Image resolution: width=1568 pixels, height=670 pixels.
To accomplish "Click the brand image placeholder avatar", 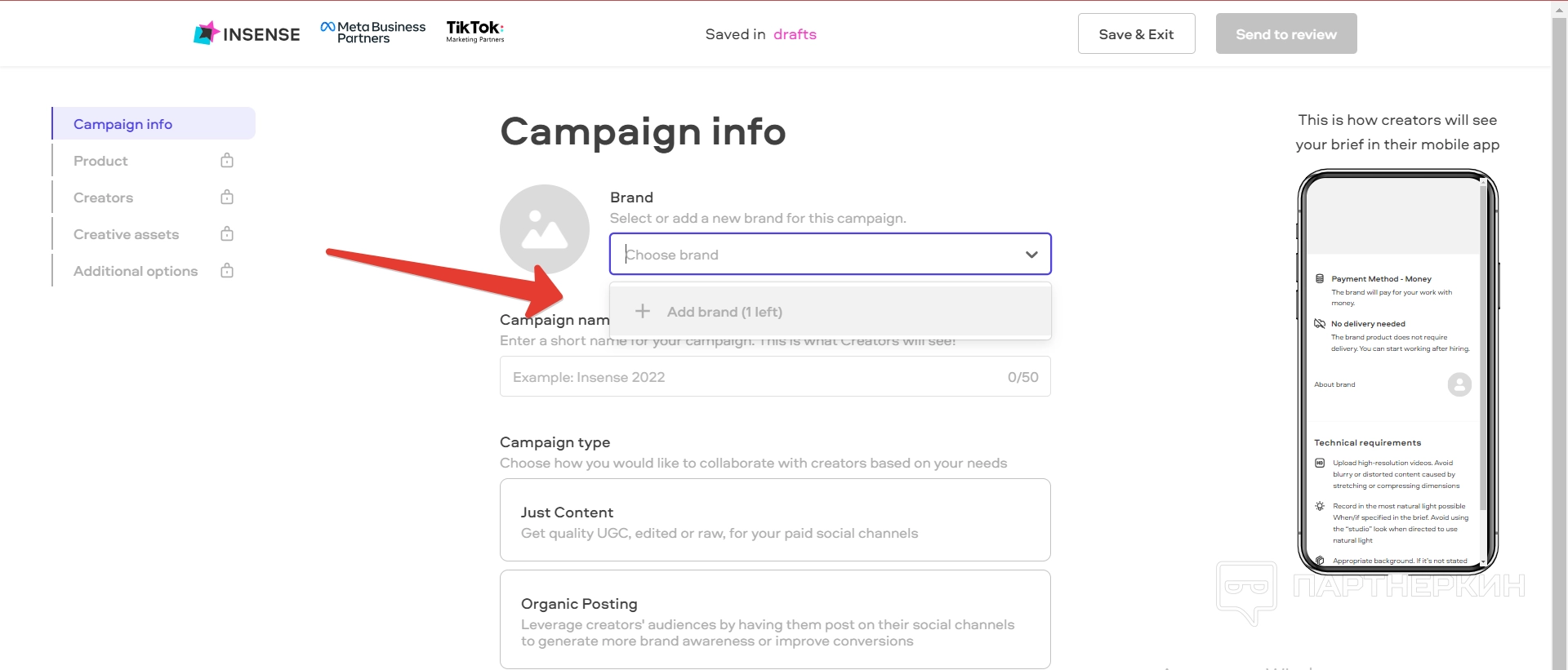I will pyautogui.click(x=544, y=229).
